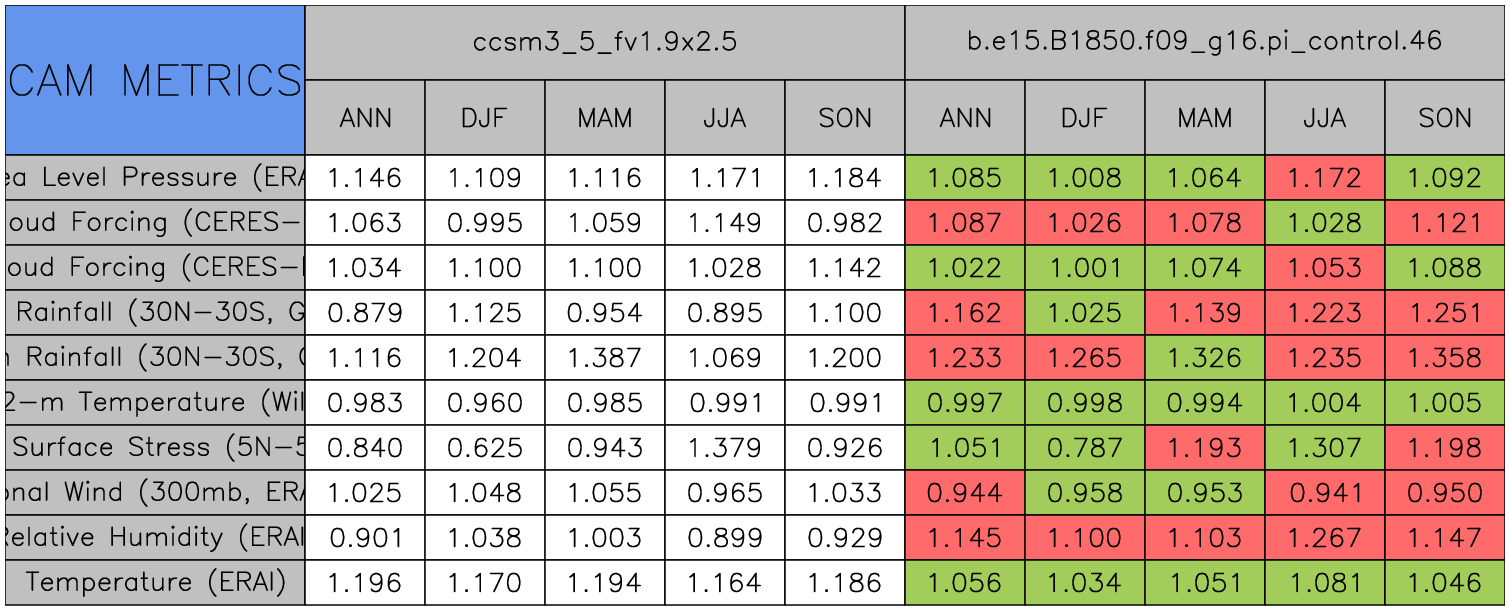Select the JJA header under ccsm3_5_fv1.9x2.5
This screenshot has height=611, width=1510.
click(x=724, y=118)
